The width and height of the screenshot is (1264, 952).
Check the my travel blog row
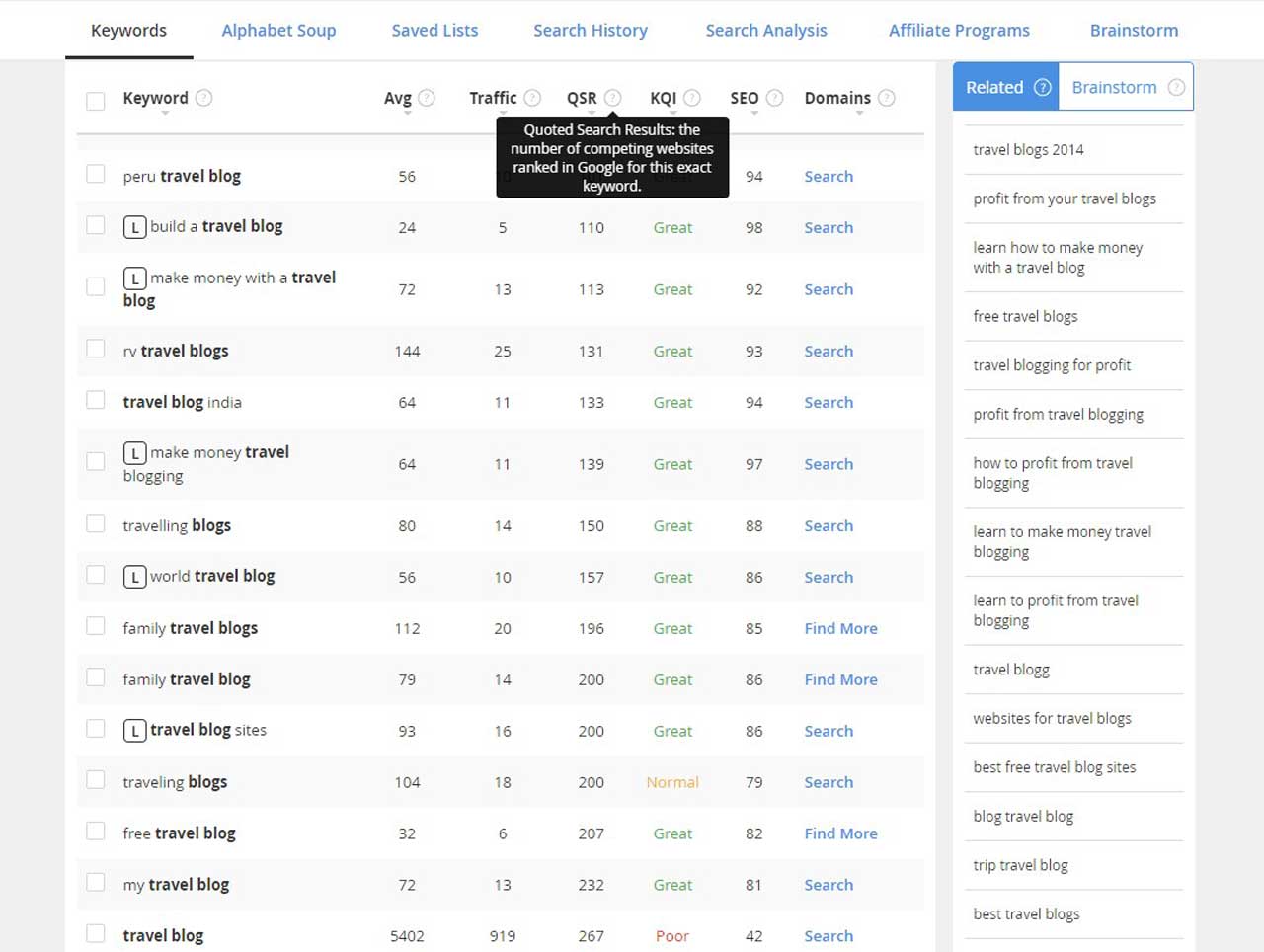(96, 883)
